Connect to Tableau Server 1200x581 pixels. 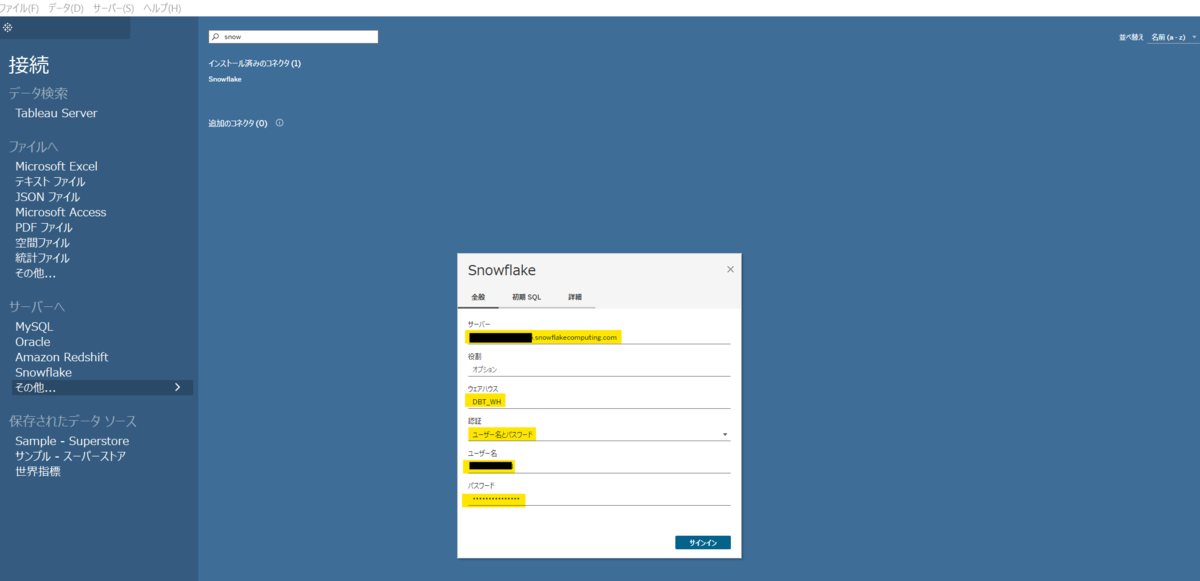[56, 113]
